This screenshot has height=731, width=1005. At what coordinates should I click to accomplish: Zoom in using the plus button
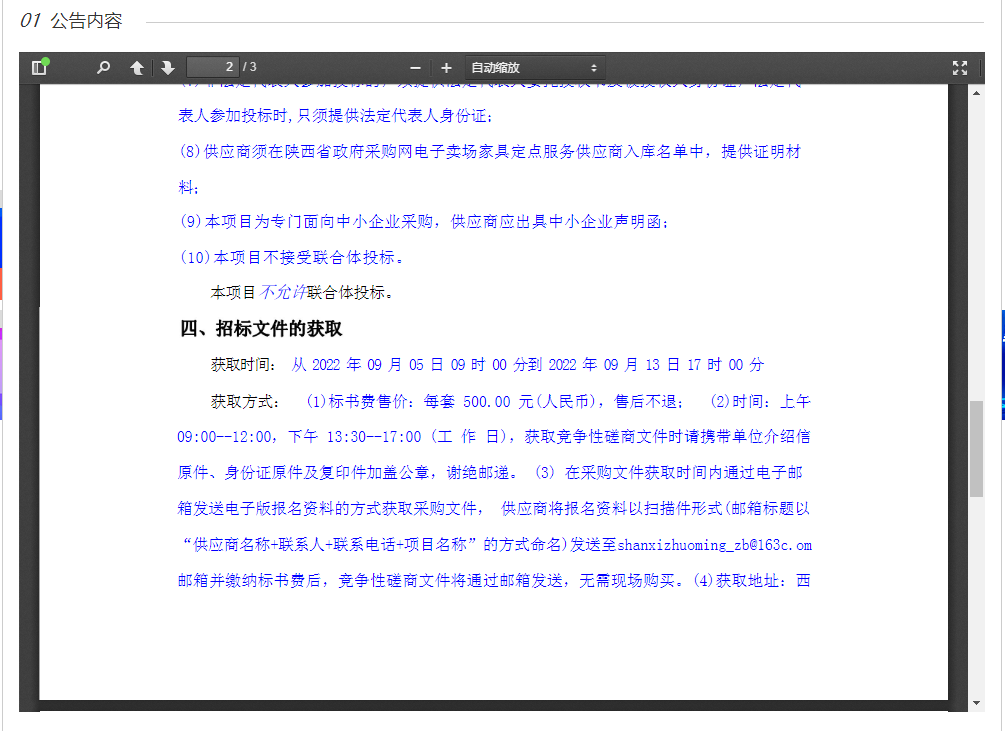[446, 68]
